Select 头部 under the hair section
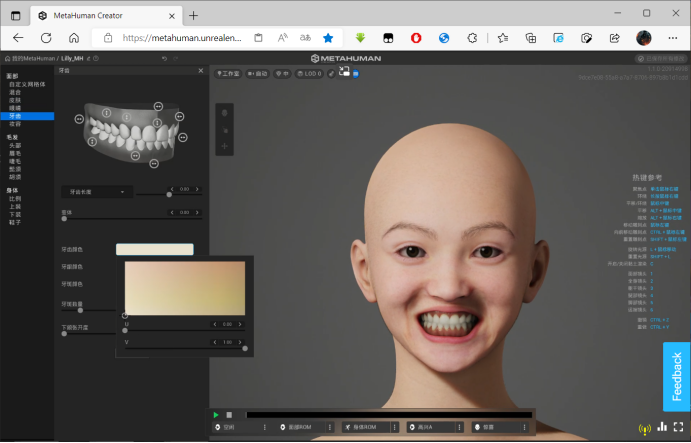Image resolution: width=691 pixels, height=443 pixels. [x=15, y=145]
